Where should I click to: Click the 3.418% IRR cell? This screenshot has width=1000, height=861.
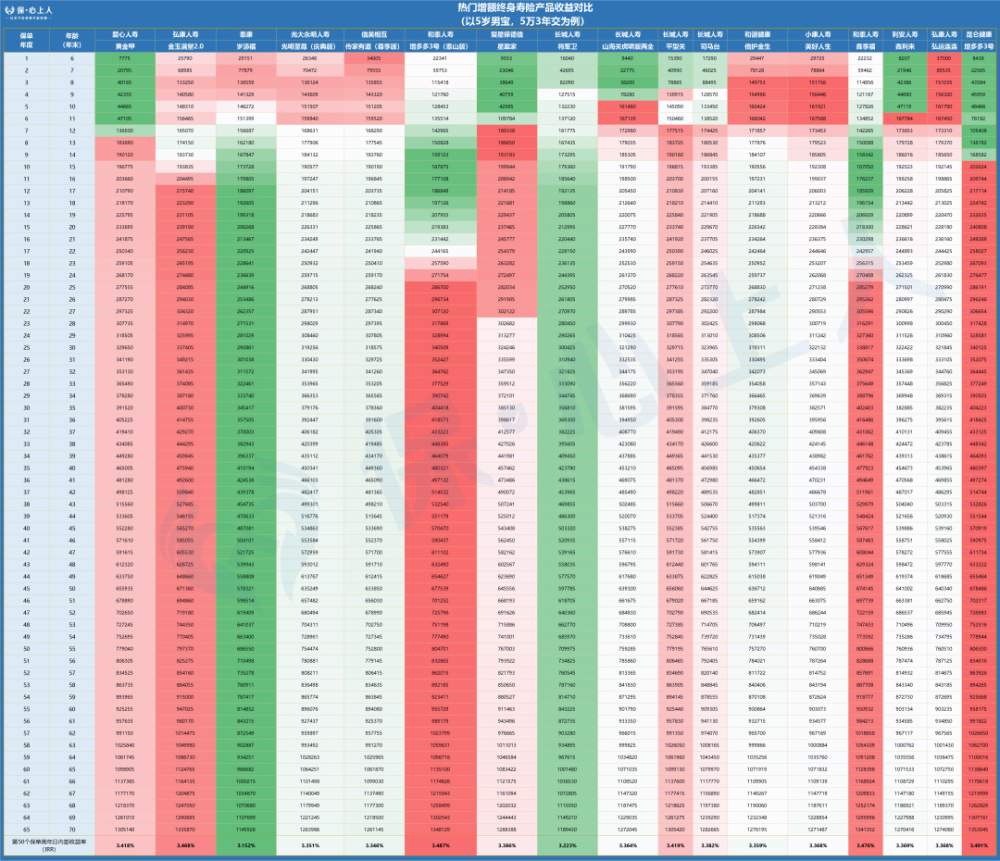pyautogui.click(x=125, y=845)
